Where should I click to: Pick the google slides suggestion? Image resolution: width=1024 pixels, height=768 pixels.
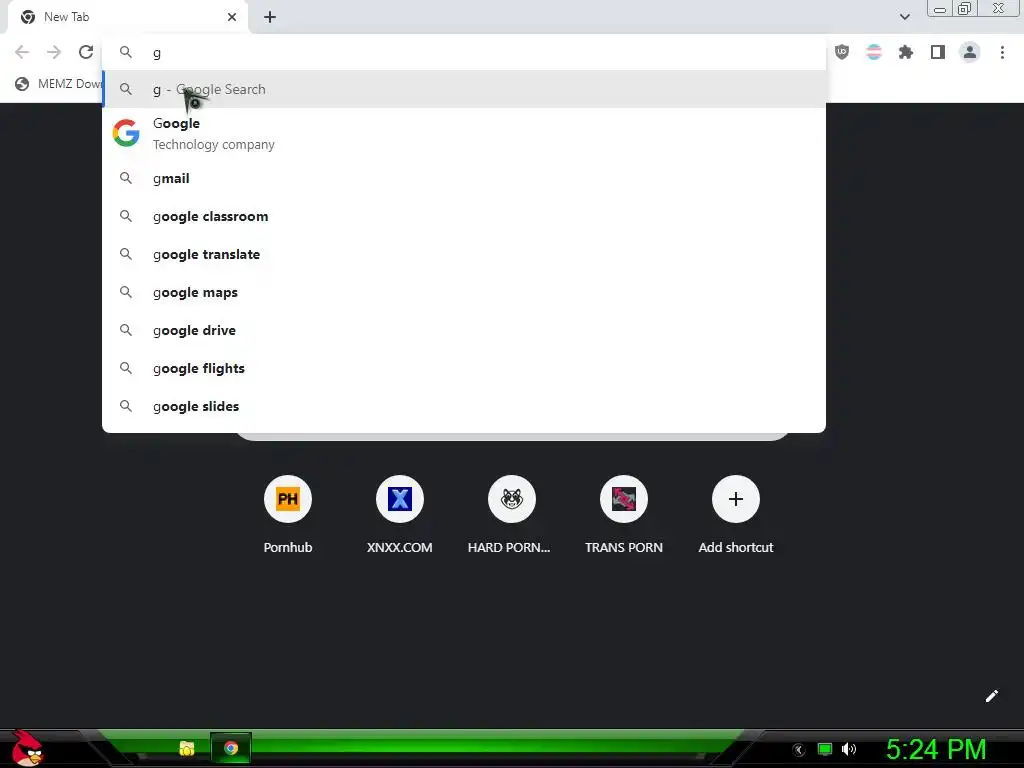[464, 406]
